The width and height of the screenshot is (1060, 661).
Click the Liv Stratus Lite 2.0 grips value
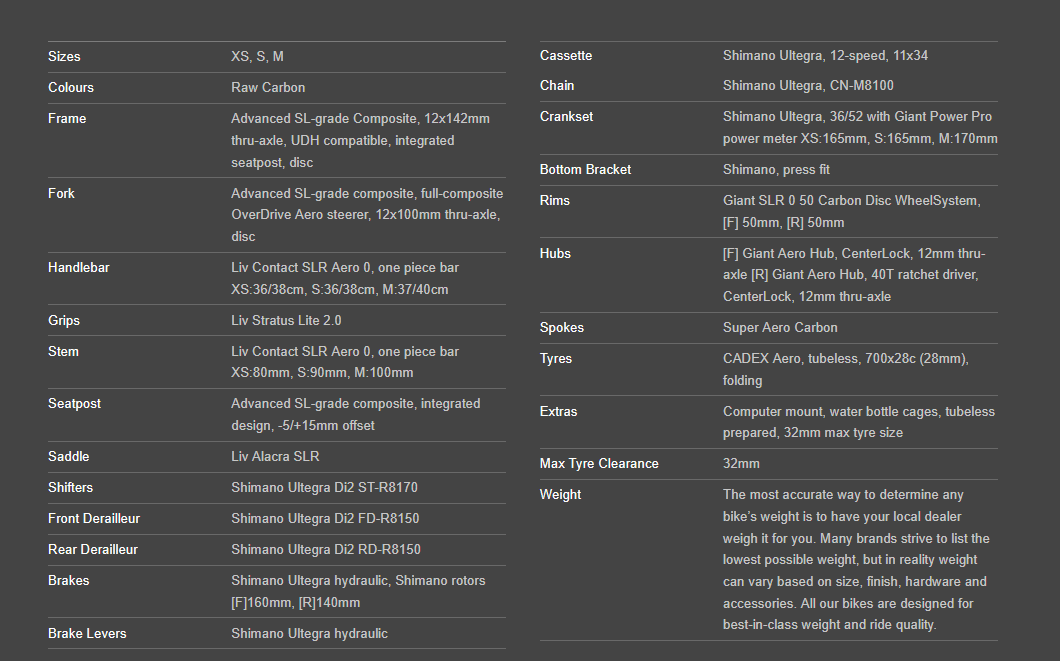click(x=286, y=320)
